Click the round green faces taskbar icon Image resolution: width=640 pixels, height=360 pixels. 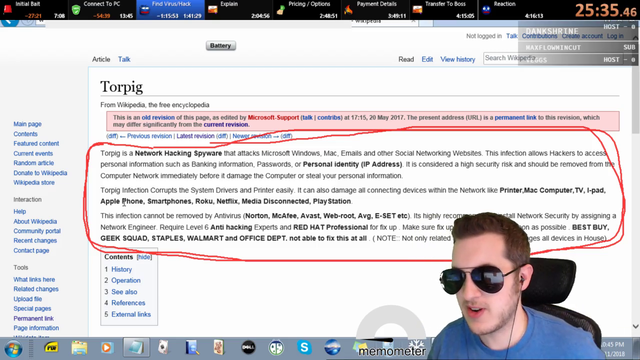[x=276, y=348]
